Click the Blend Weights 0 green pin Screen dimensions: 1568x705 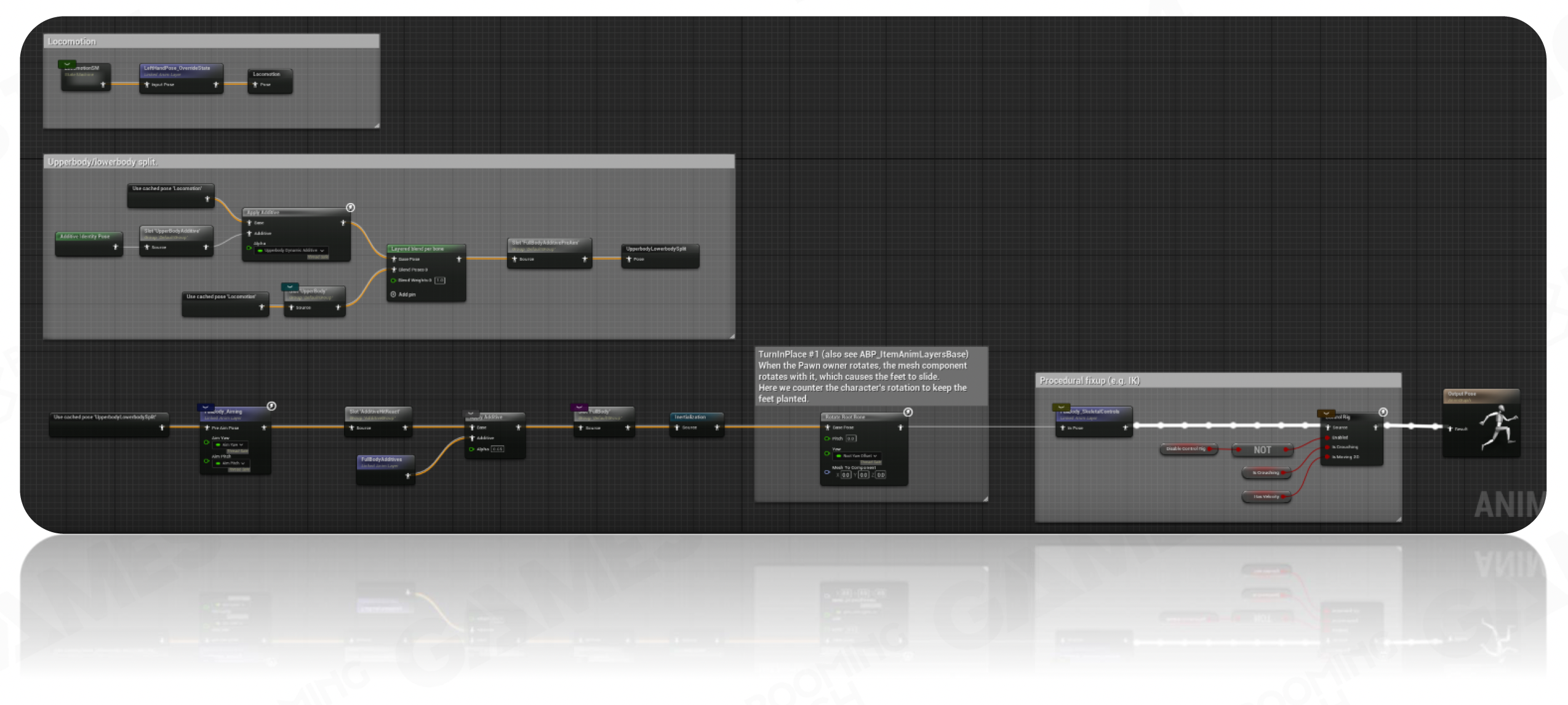click(x=393, y=281)
